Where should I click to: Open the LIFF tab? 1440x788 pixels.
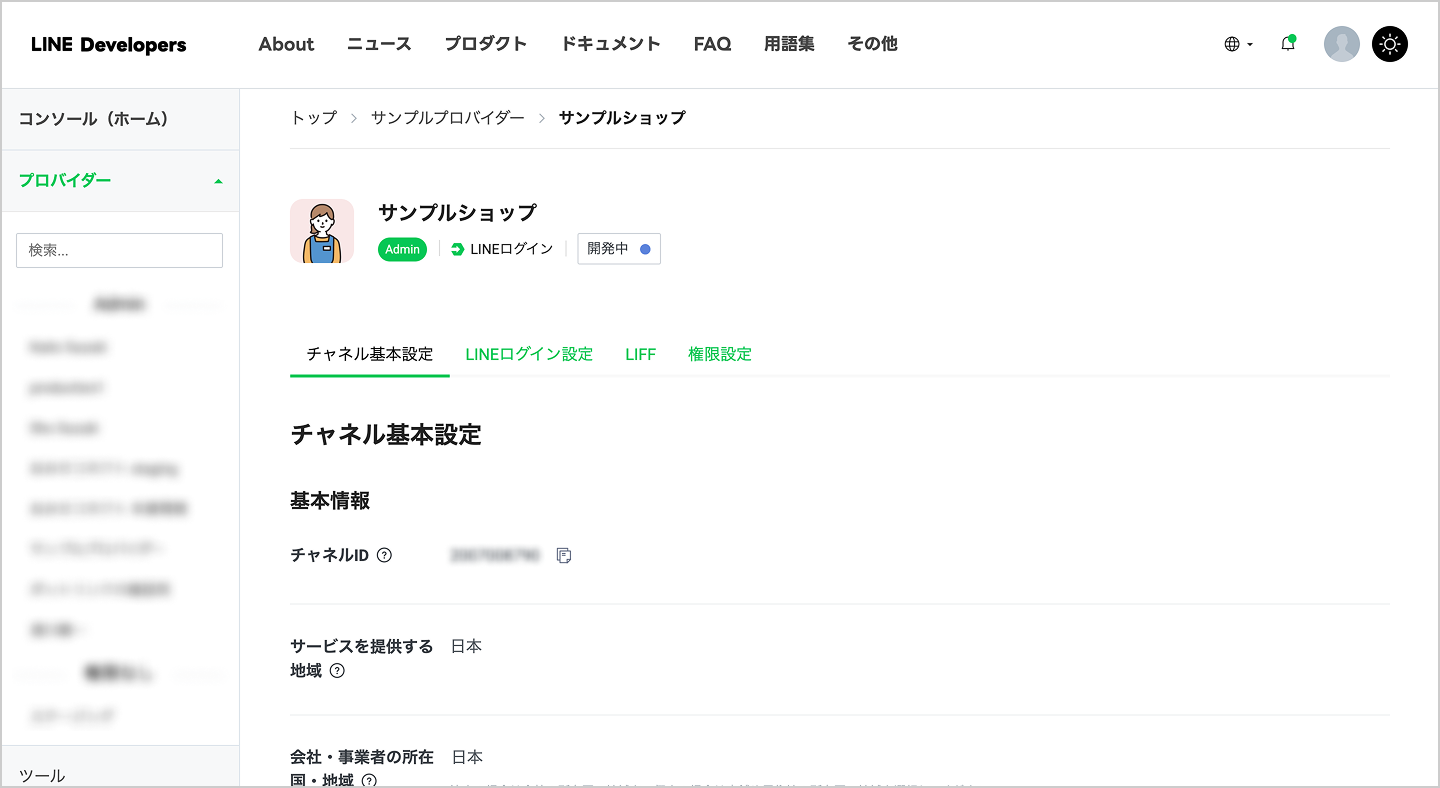[x=640, y=353]
